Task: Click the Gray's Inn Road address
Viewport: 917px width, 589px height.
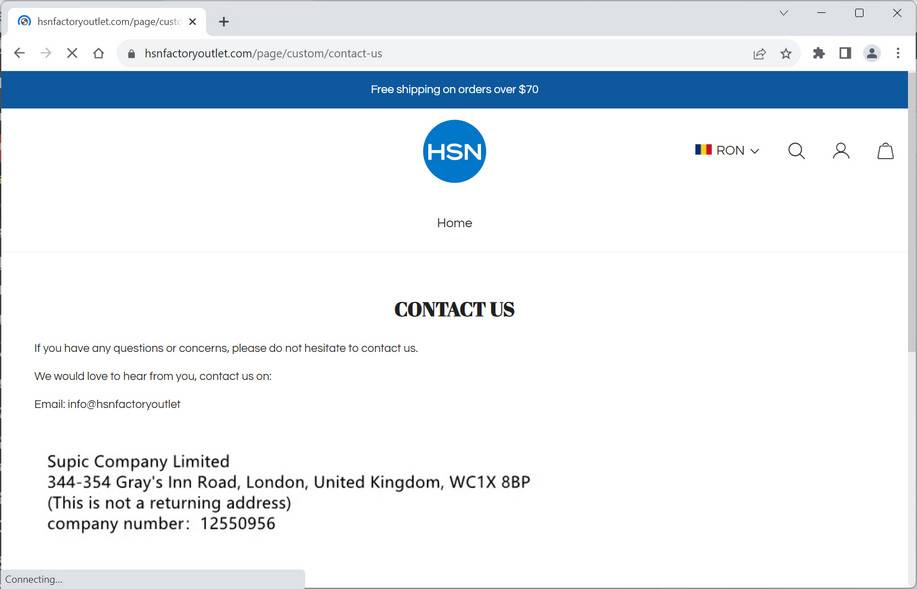Action: pos(288,482)
